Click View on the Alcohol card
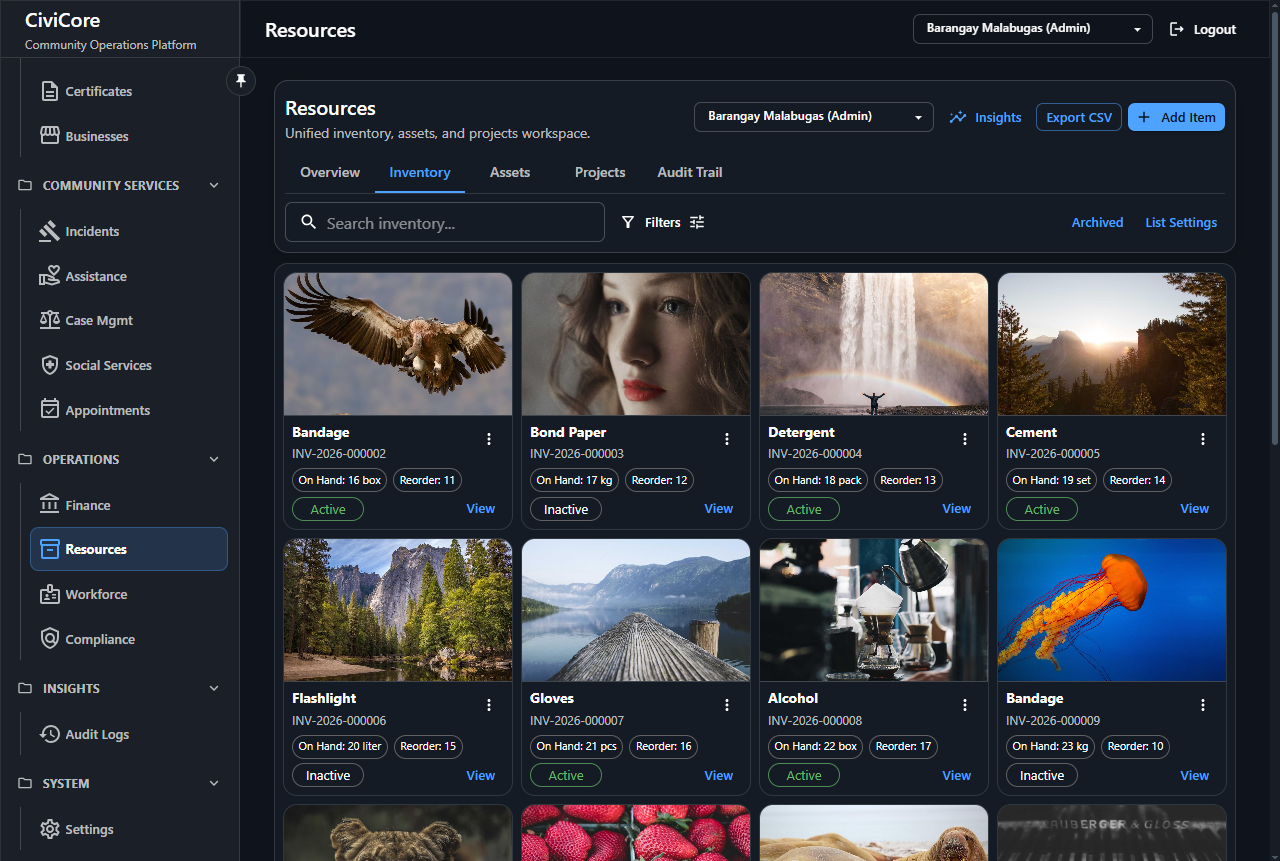 (x=956, y=775)
